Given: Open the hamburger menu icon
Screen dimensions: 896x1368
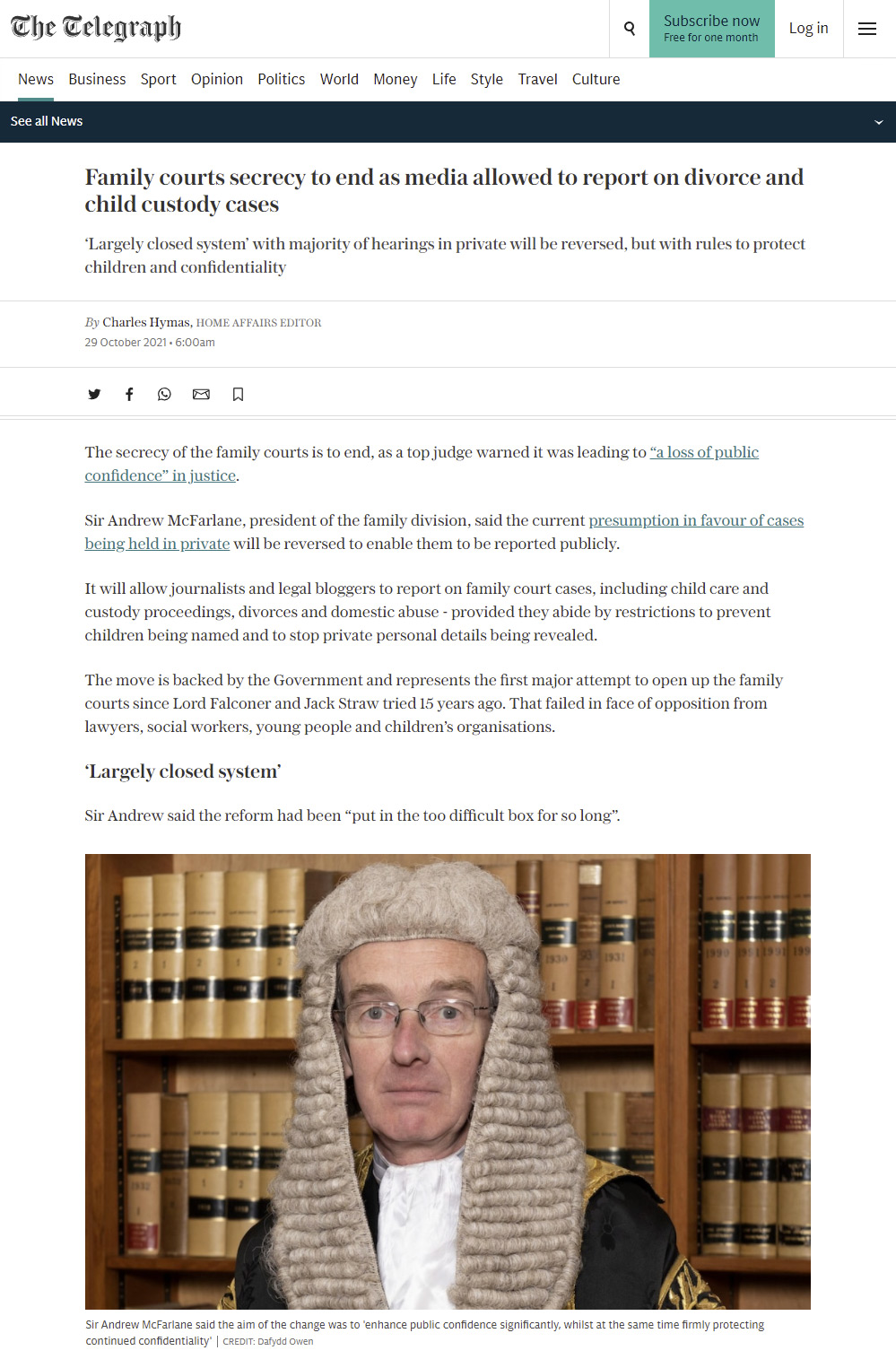Looking at the screenshot, I should tap(867, 29).
